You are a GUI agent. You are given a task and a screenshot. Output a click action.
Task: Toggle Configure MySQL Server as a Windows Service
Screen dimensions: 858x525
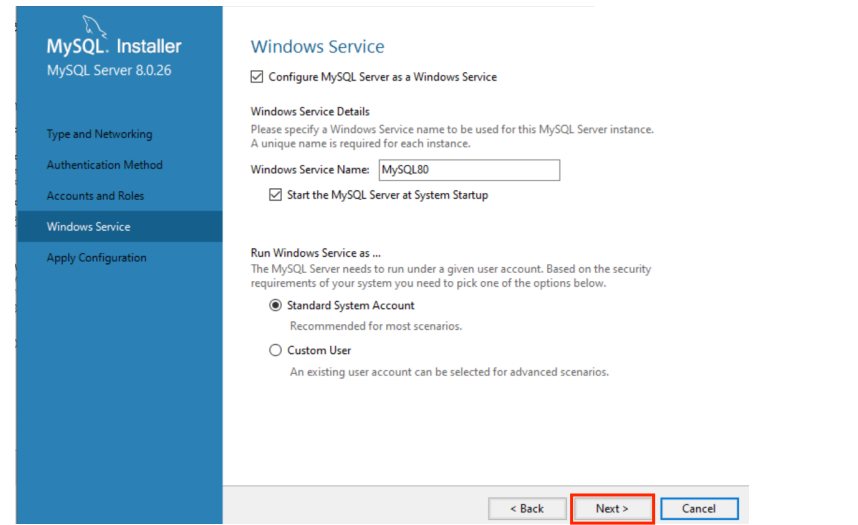pos(257,77)
